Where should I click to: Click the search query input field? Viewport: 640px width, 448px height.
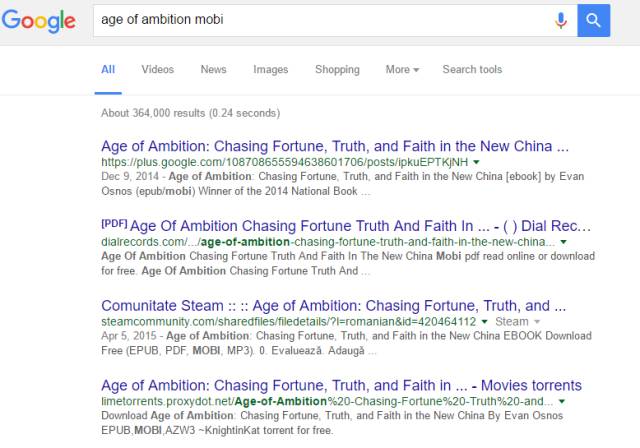pyautogui.click(x=320, y=19)
